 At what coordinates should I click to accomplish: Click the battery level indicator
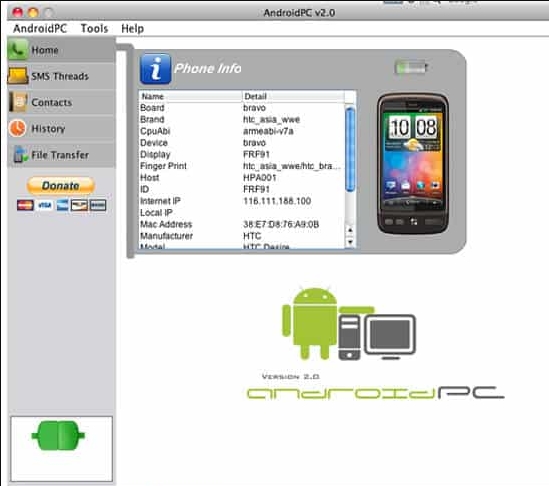tap(411, 67)
